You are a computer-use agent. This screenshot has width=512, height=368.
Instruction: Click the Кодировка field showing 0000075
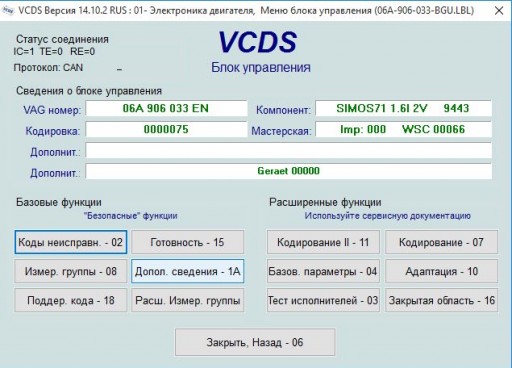click(x=166, y=129)
